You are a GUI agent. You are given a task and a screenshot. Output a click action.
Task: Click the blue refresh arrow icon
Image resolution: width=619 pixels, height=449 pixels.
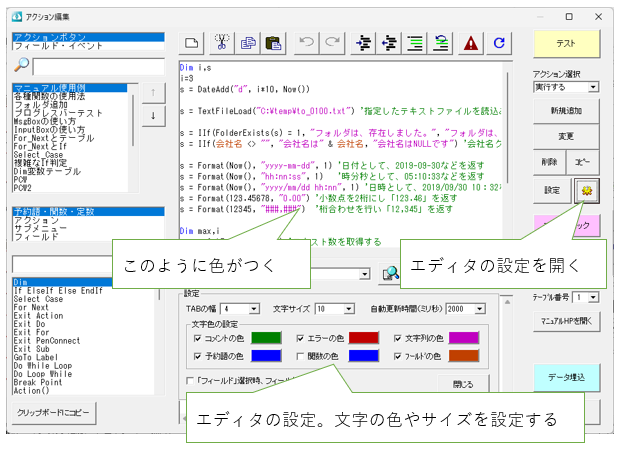coord(498,43)
